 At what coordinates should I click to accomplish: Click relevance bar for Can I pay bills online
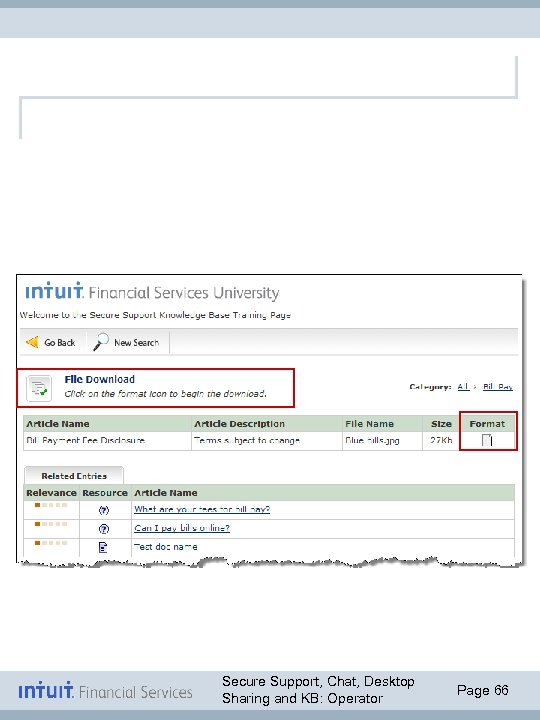pos(51,524)
